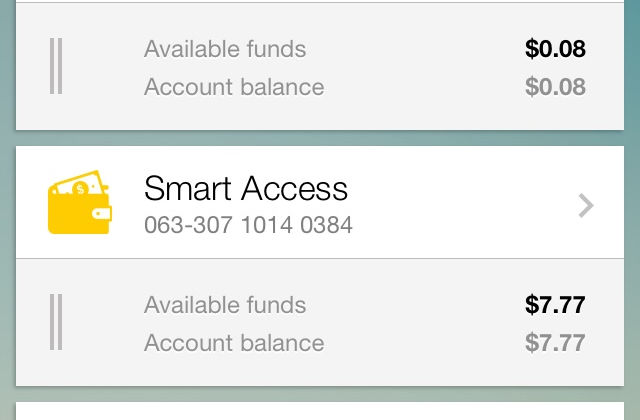The image size is (640, 420).
Task: Tap the teal gap between the two account cards
Action: 320,138
